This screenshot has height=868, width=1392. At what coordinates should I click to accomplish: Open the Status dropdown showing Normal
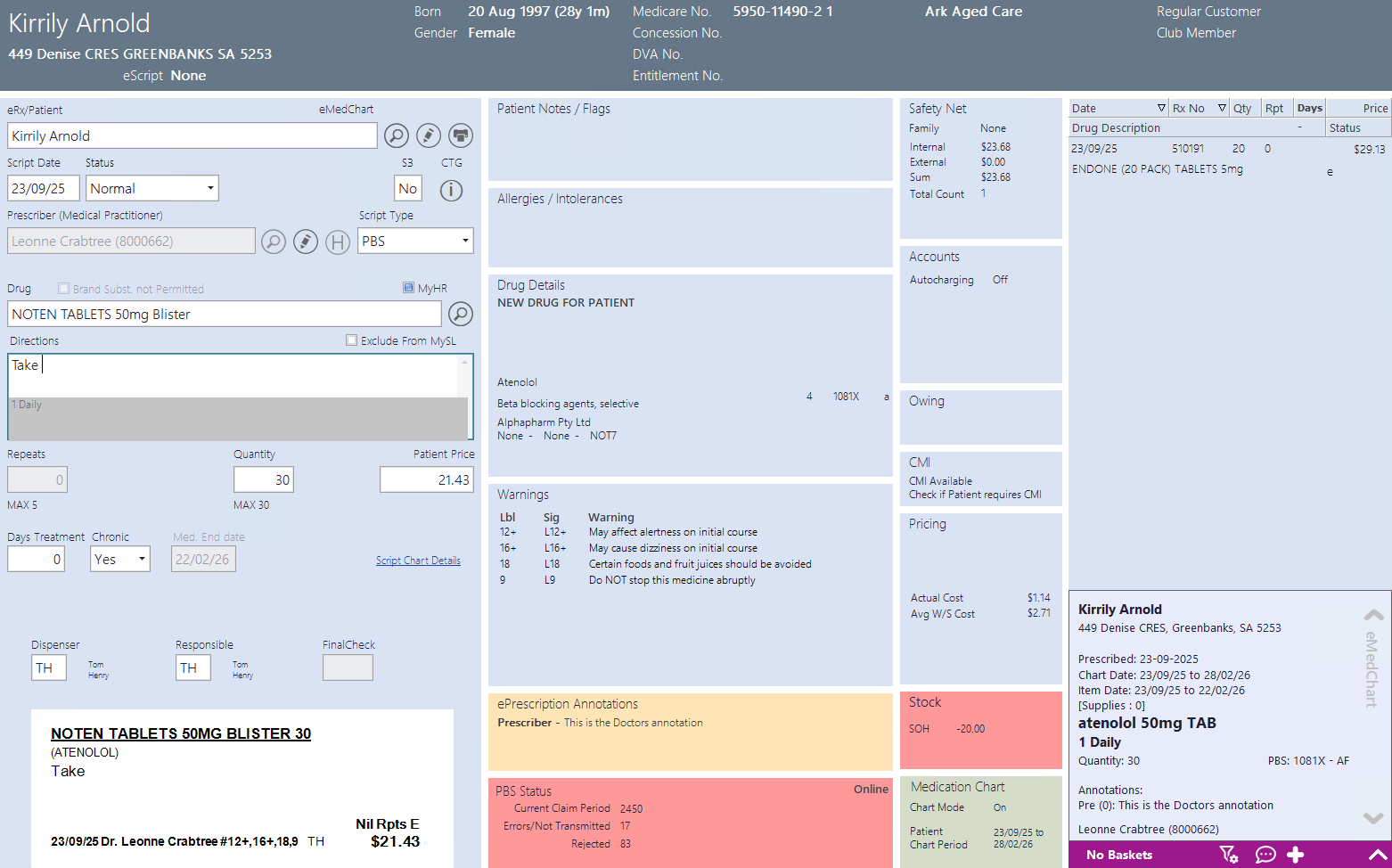click(x=152, y=188)
